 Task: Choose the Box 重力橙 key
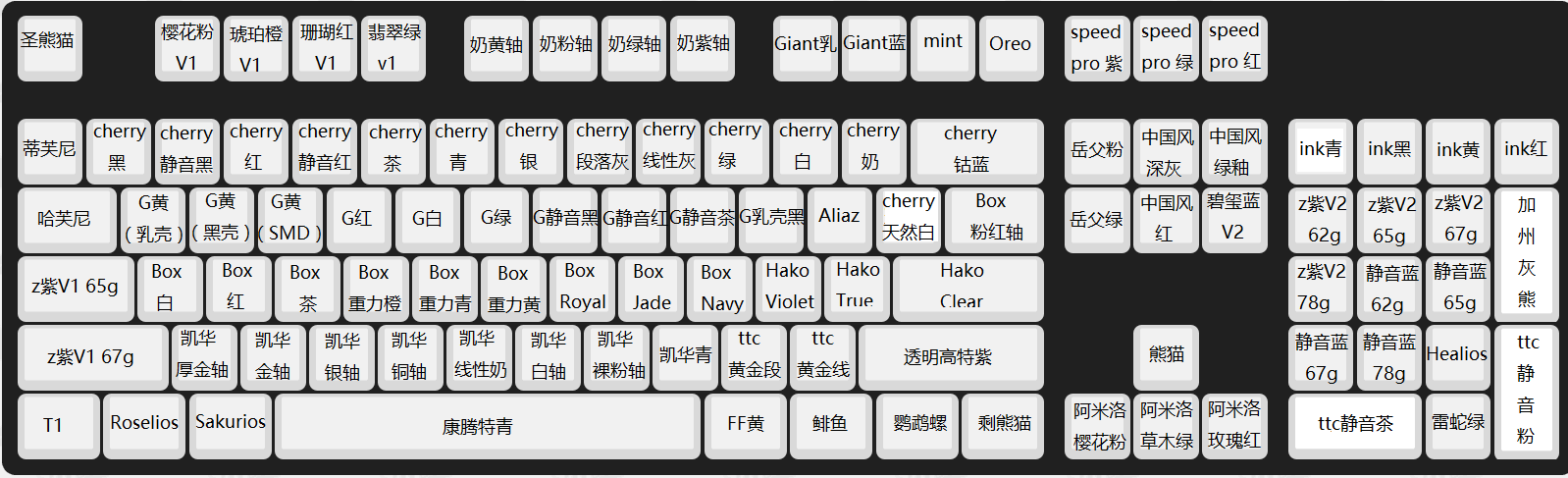click(x=375, y=288)
